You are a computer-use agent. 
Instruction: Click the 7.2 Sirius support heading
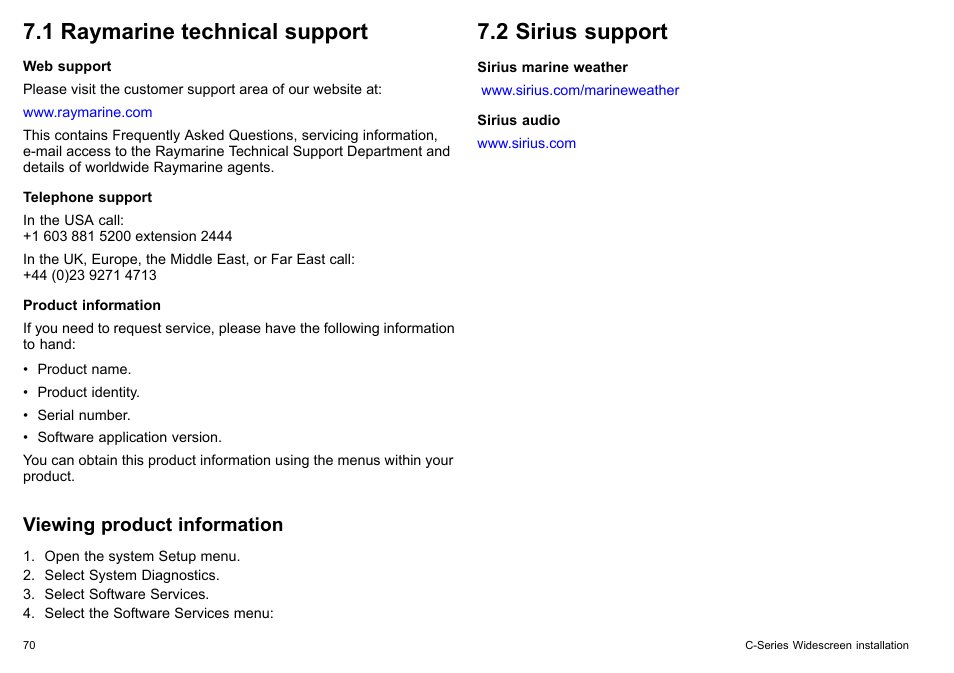tap(572, 32)
